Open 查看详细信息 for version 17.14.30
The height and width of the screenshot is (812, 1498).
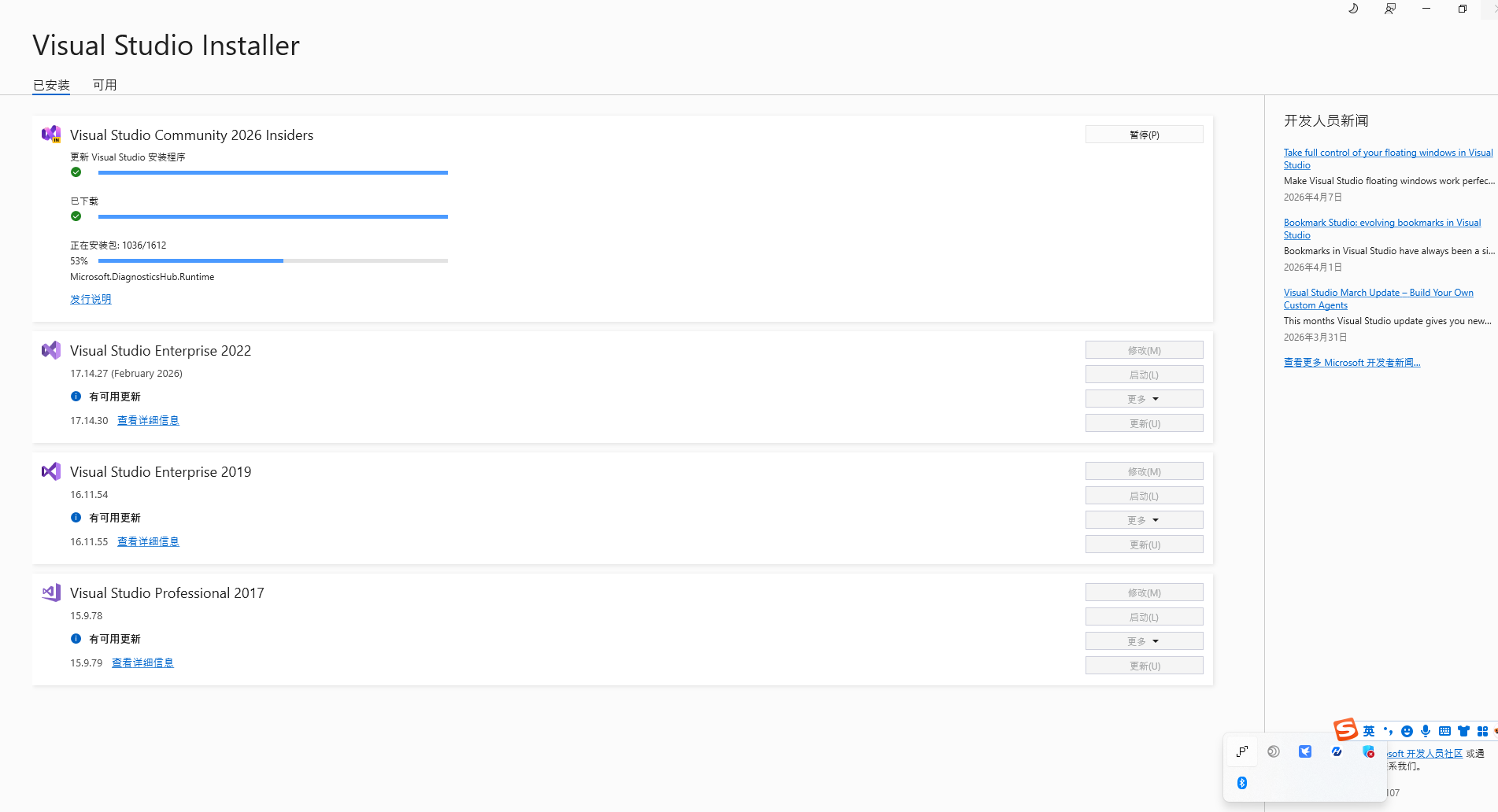click(148, 420)
